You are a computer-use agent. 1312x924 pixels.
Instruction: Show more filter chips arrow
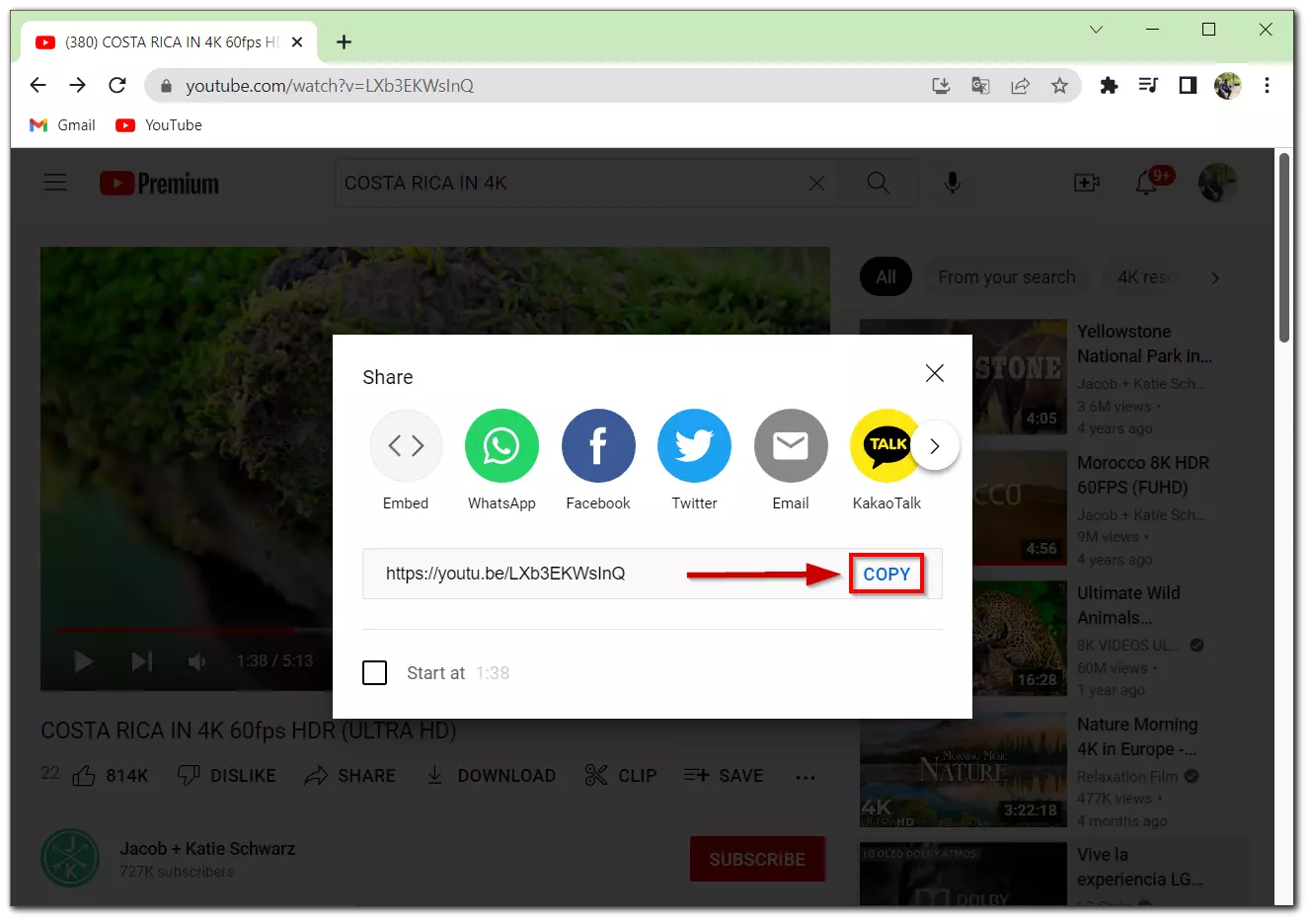point(1215,277)
